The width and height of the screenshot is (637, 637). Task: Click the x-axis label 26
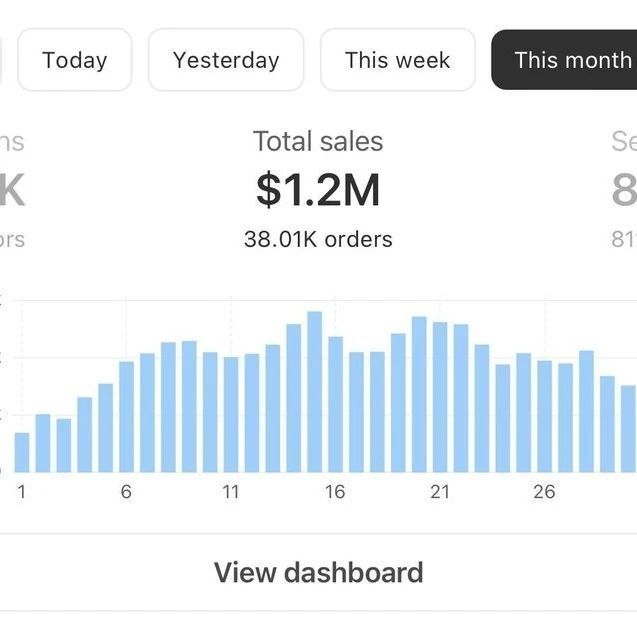pyautogui.click(x=544, y=492)
